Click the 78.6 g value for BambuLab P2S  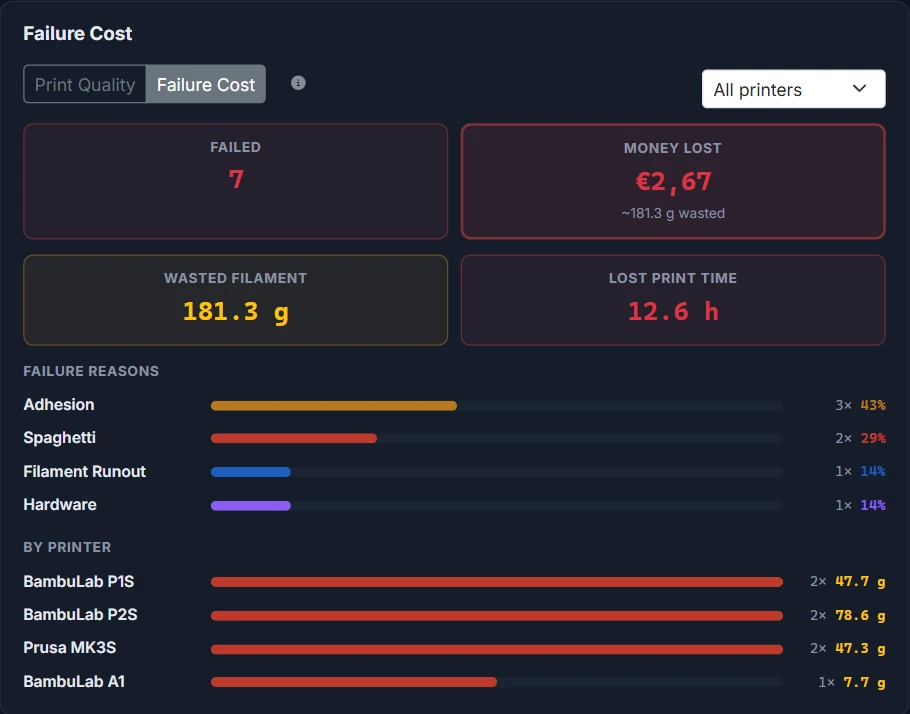click(x=860, y=615)
